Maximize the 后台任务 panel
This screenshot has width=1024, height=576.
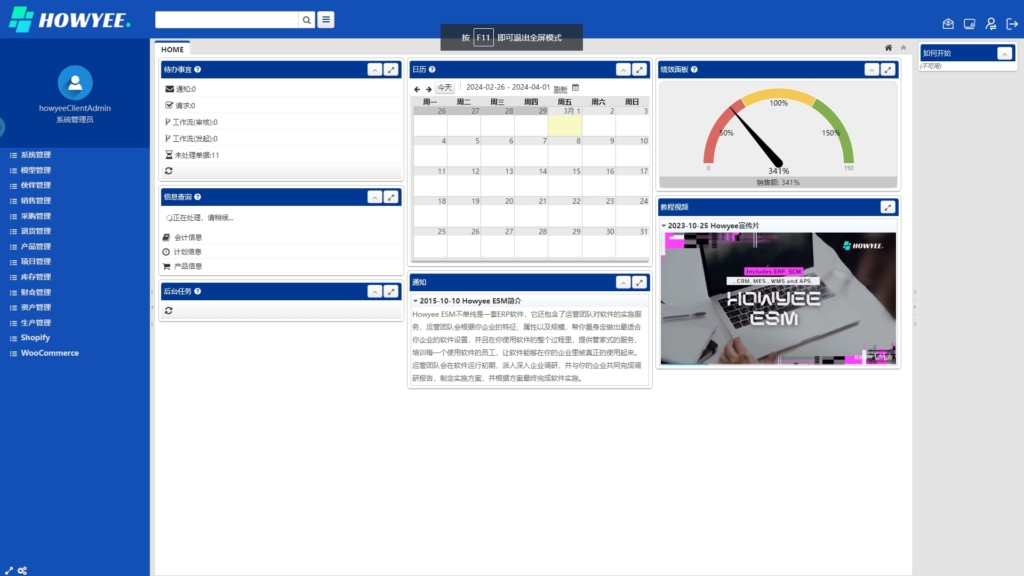pyautogui.click(x=391, y=291)
